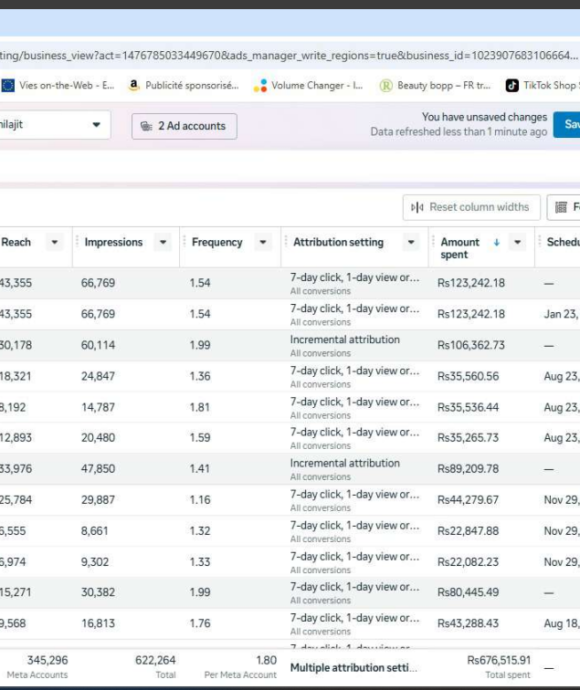Click the 1.16 frequency cell
The width and height of the screenshot is (580, 690).
coord(200,500)
